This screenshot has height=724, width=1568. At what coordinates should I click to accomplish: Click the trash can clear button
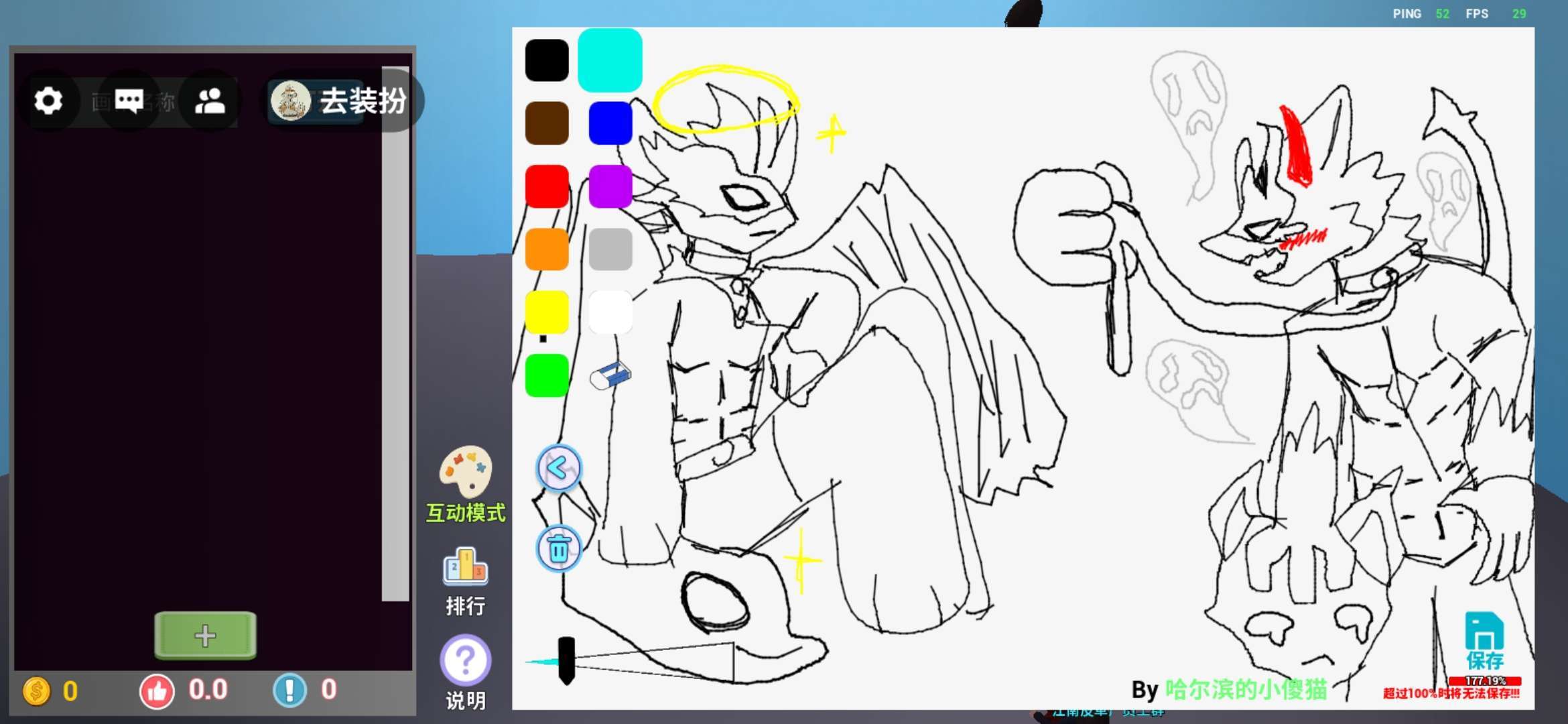[x=558, y=548]
